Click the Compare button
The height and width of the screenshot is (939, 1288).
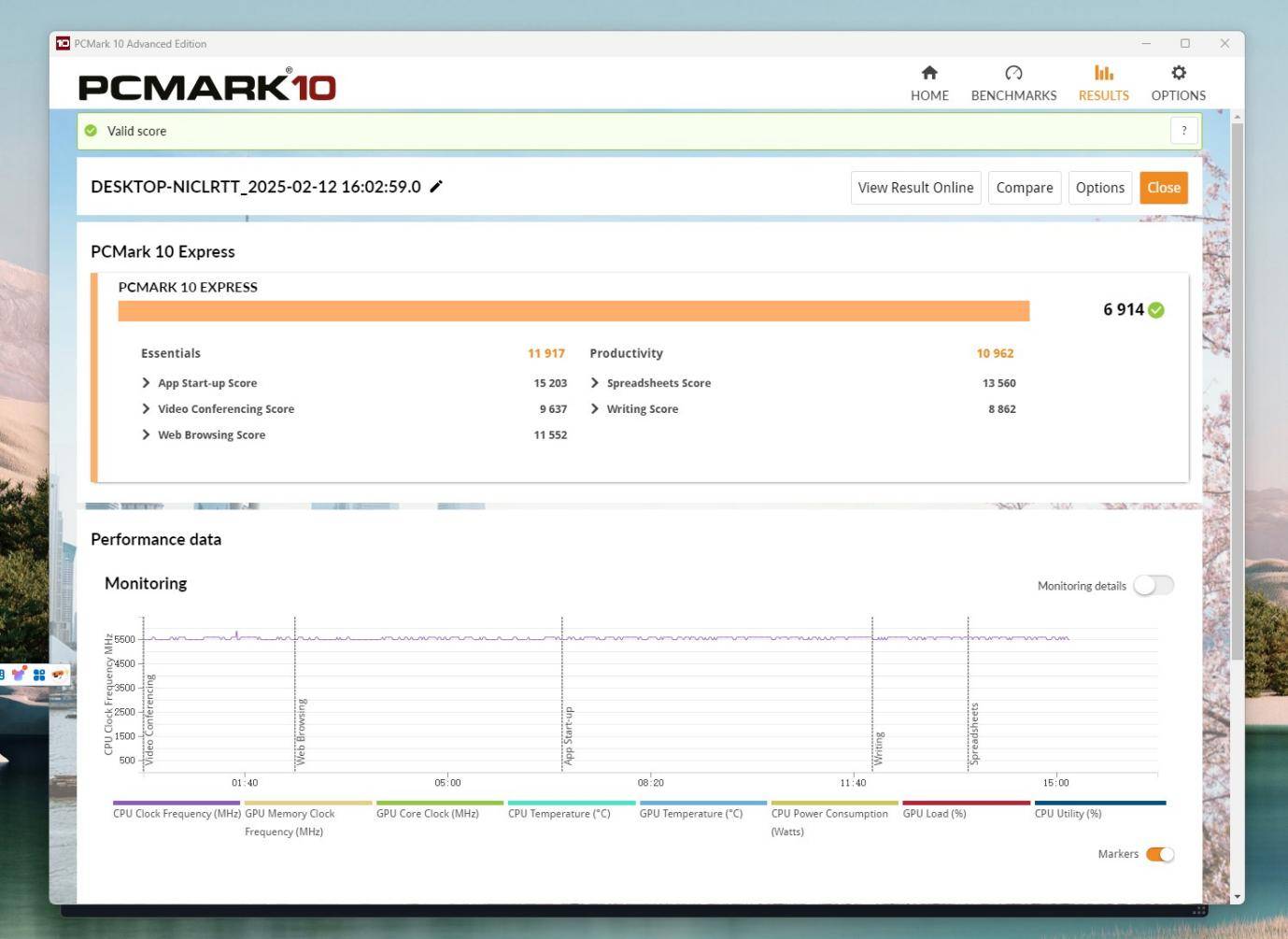tap(1025, 188)
